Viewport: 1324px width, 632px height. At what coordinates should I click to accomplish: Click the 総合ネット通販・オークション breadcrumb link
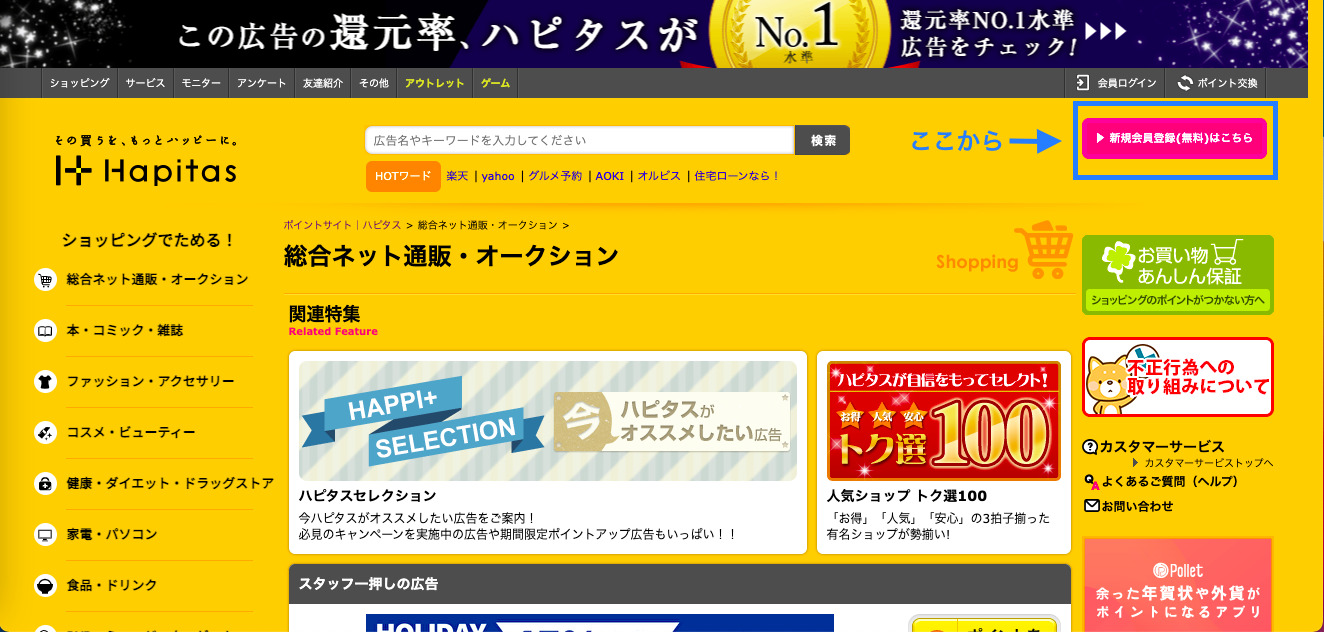[487, 226]
